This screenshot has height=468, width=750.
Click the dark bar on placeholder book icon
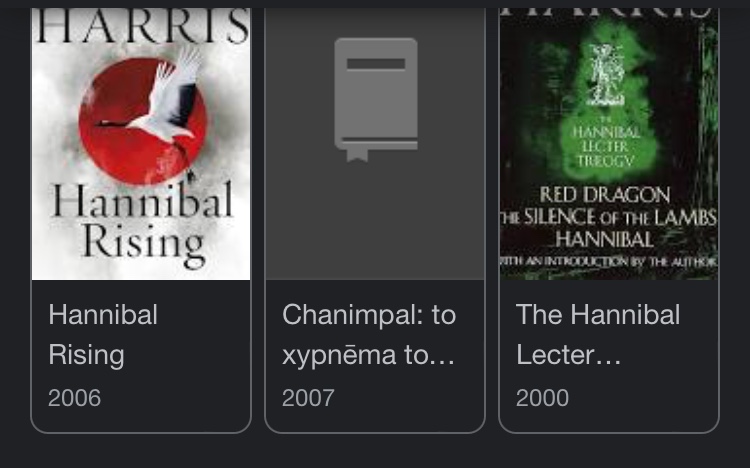click(376, 64)
